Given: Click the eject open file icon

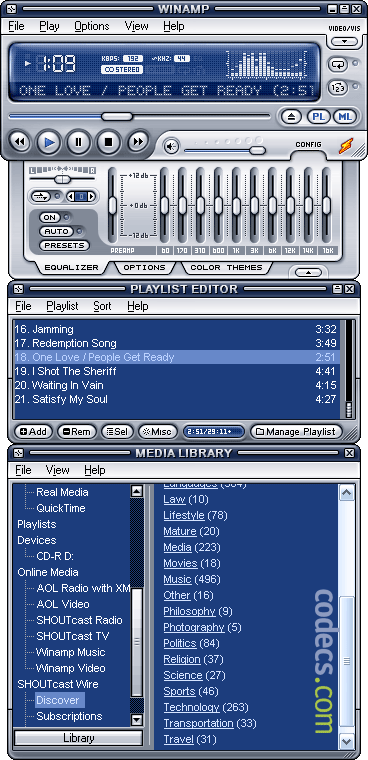Looking at the screenshot, I should coord(291,116).
